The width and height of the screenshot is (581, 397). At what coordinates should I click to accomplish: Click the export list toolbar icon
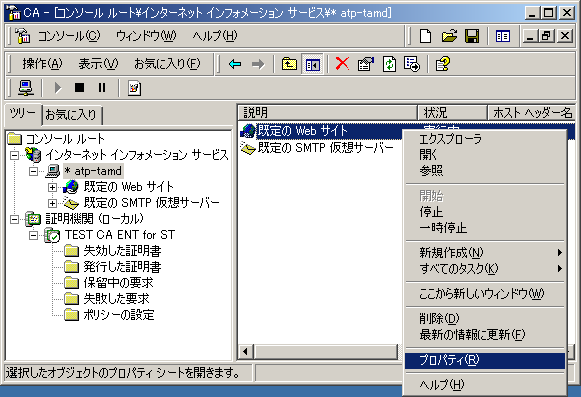[x=412, y=64]
